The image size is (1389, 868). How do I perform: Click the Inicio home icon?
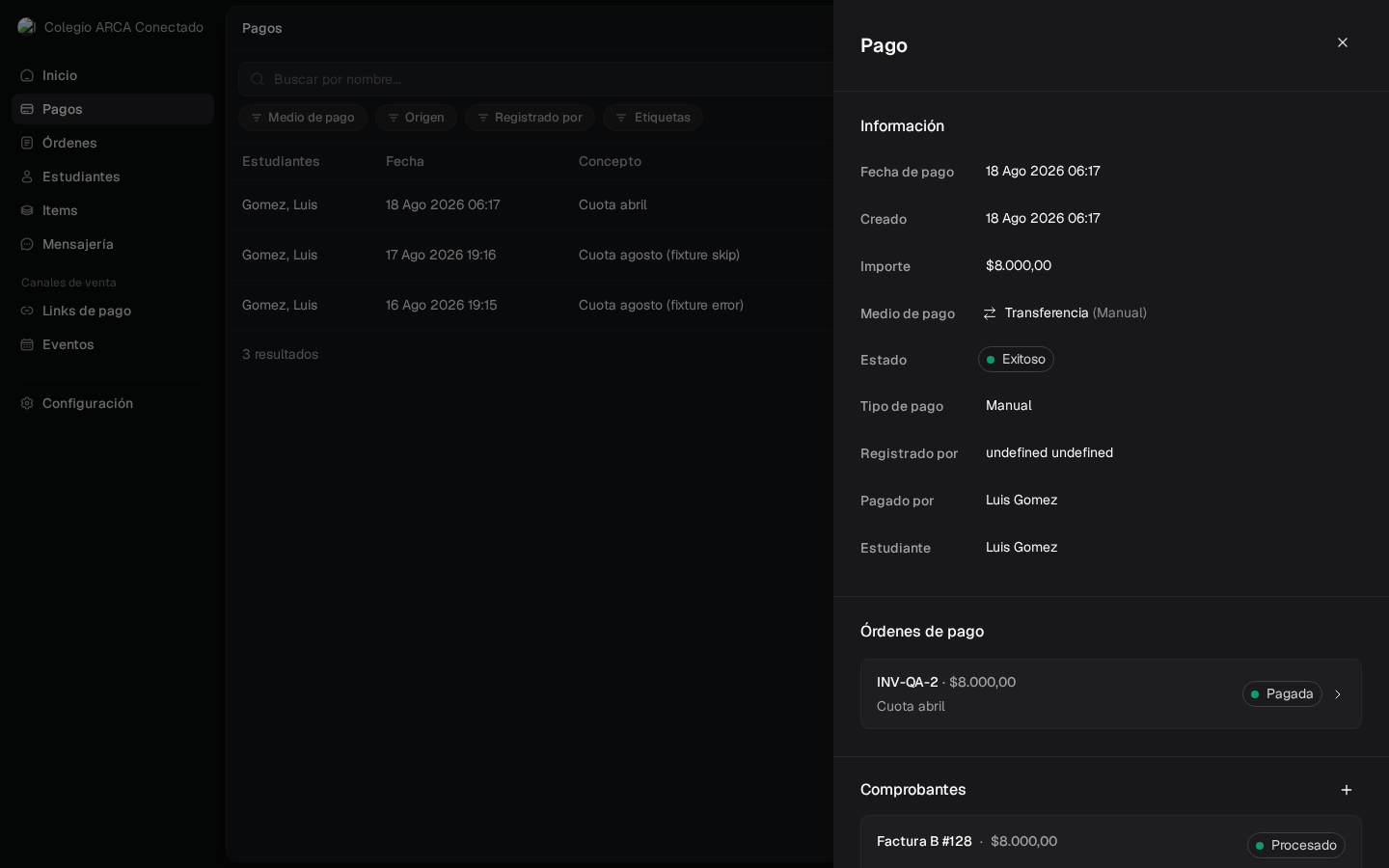pos(27,75)
